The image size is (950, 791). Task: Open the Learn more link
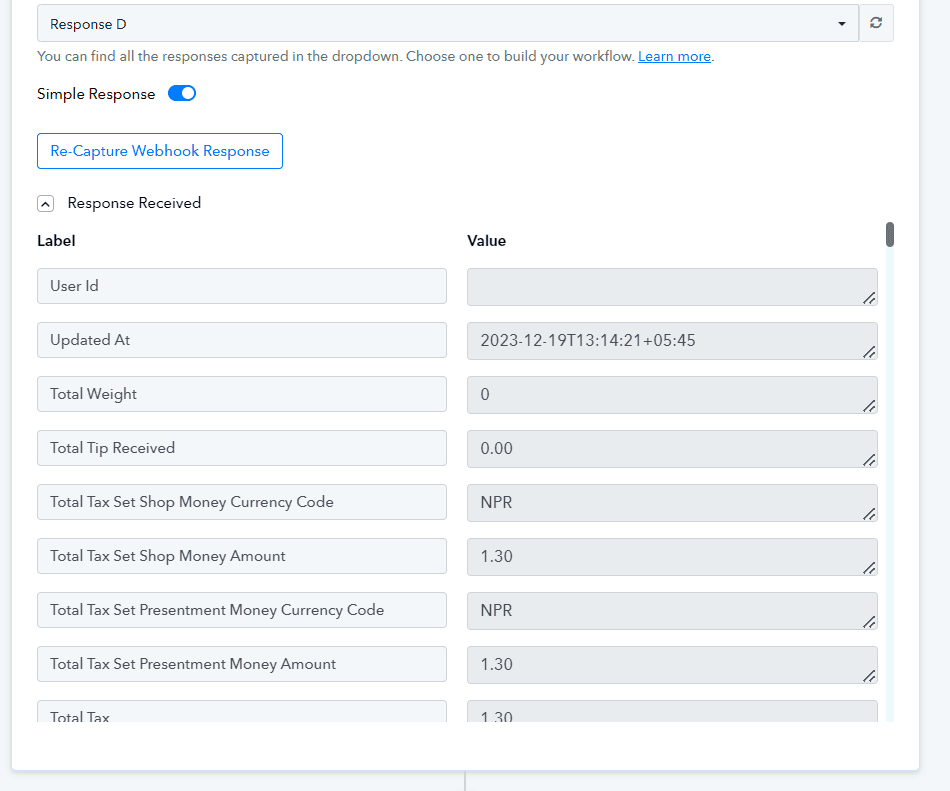[674, 56]
